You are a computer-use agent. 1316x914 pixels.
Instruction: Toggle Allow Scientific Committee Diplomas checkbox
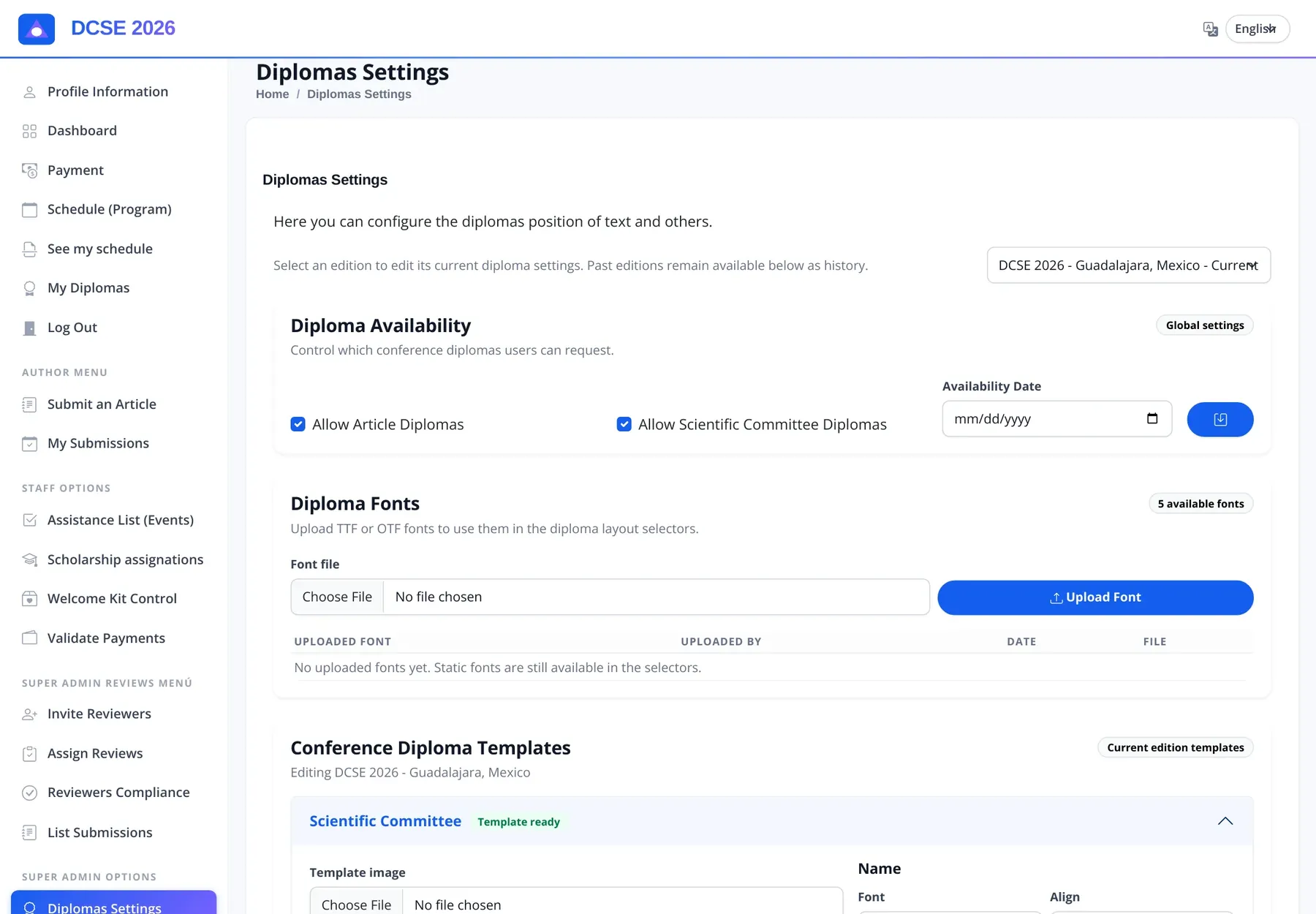(624, 424)
